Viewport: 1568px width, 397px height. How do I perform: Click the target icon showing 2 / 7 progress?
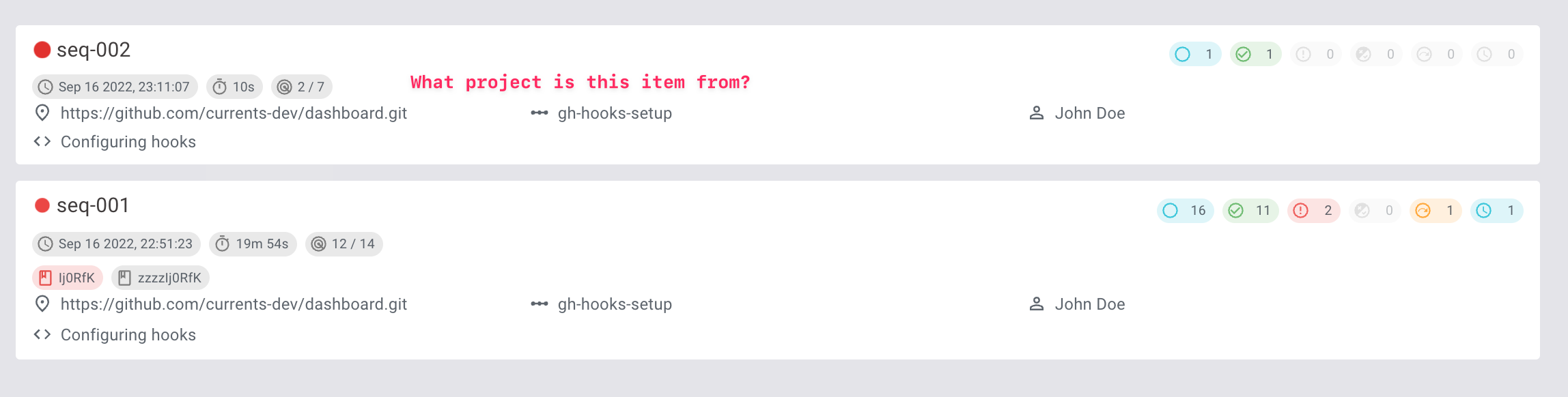click(x=285, y=86)
